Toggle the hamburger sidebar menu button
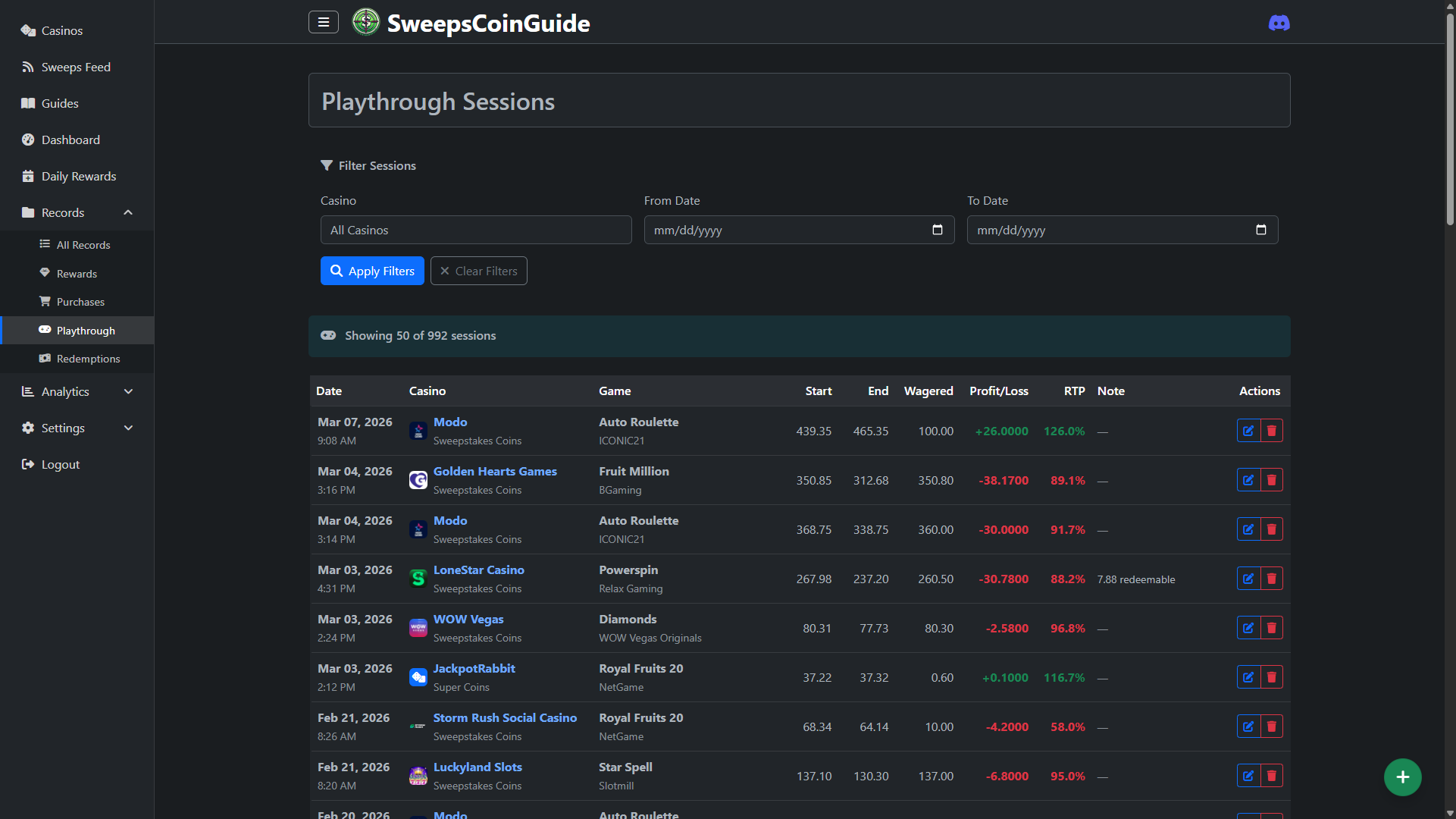The width and height of the screenshot is (1456, 819). tap(324, 22)
